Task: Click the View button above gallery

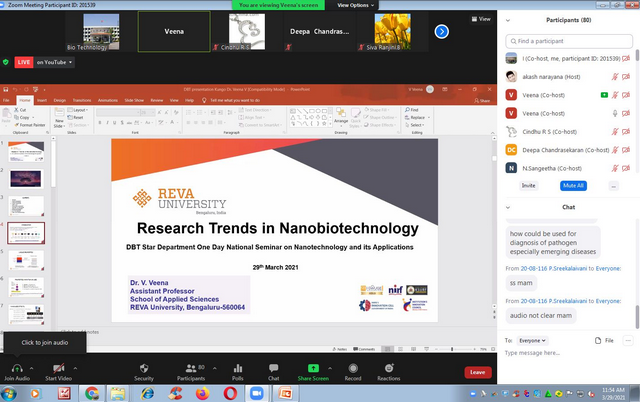Action: (481, 19)
